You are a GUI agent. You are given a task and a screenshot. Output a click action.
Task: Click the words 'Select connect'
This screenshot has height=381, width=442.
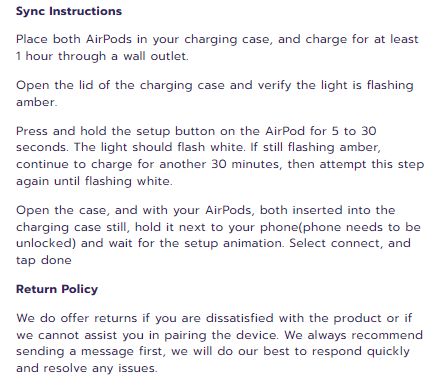click(336, 243)
